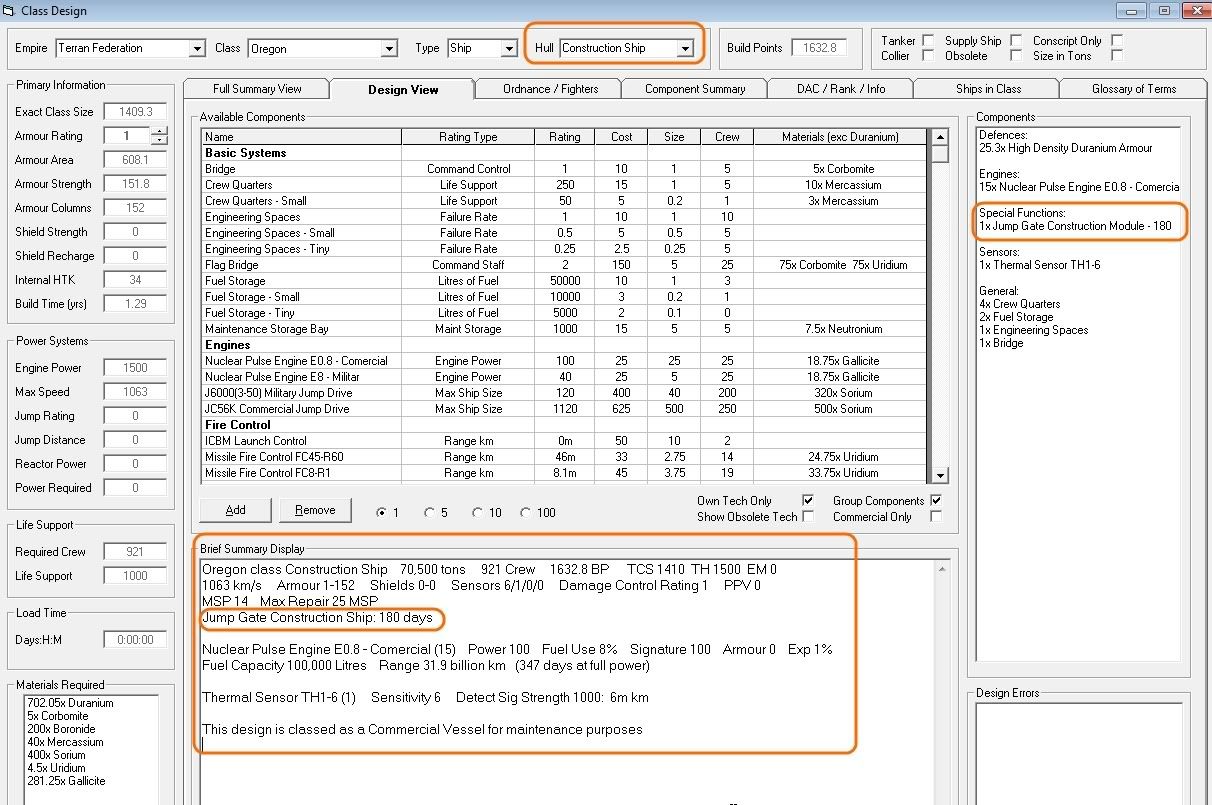Click the Cost column header
This screenshot has height=805, width=1212.
coord(622,137)
